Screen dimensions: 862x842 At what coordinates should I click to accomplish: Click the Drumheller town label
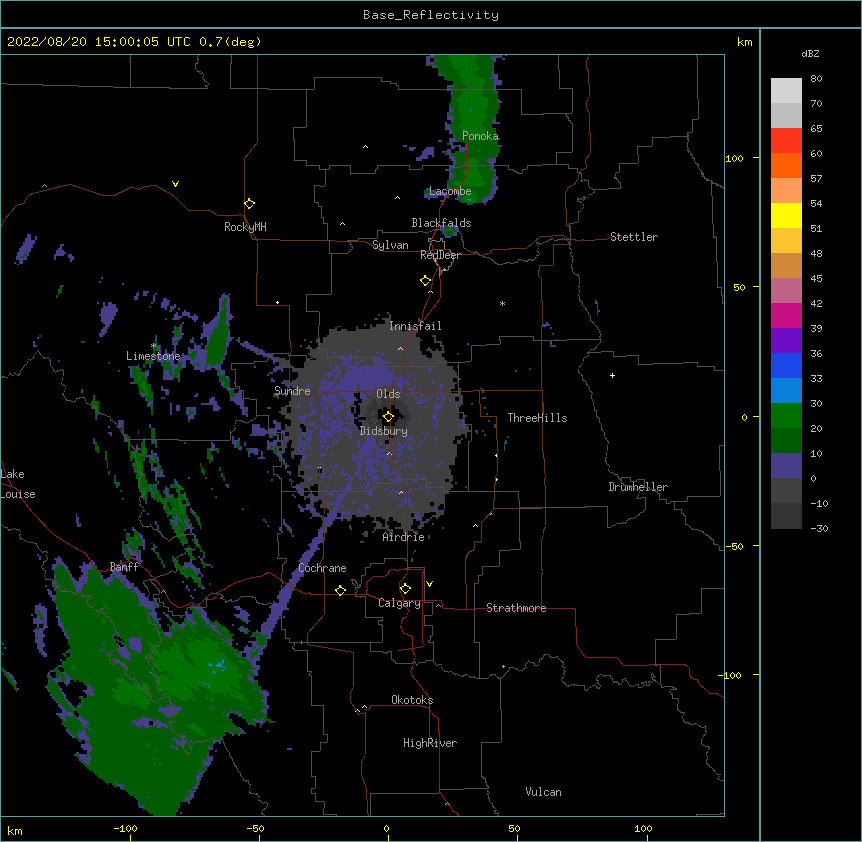[x=638, y=487]
